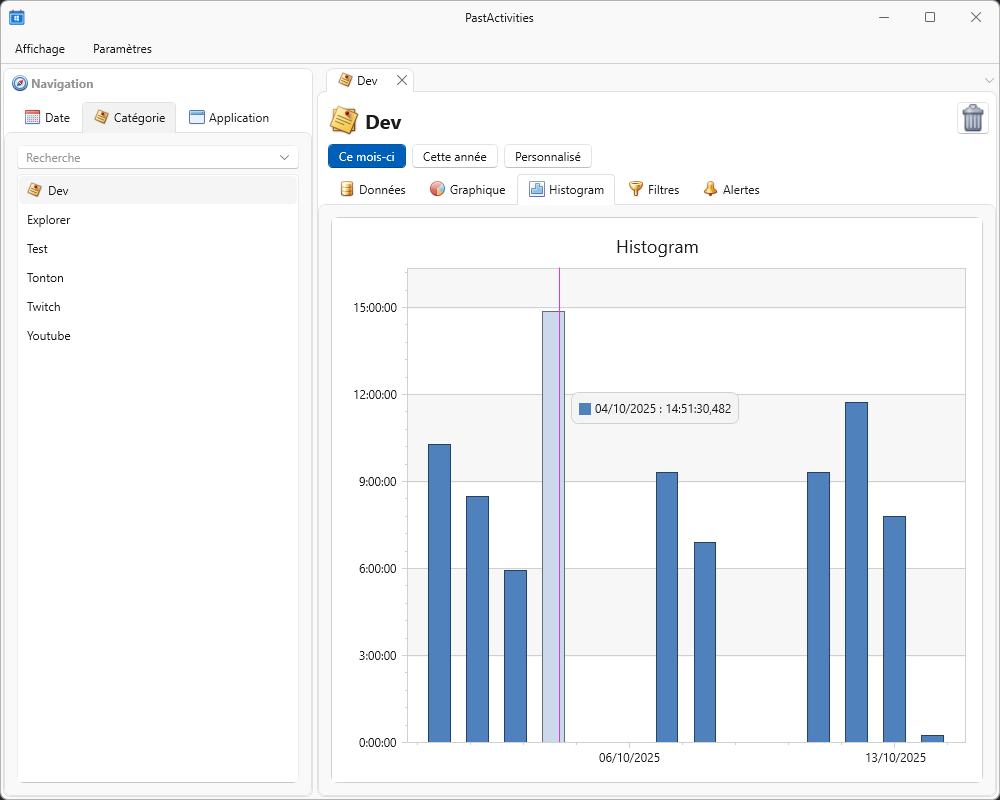This screenshot has height=800, width=1000.
Task: Close the Dev document tab
Action: [402, 80]
